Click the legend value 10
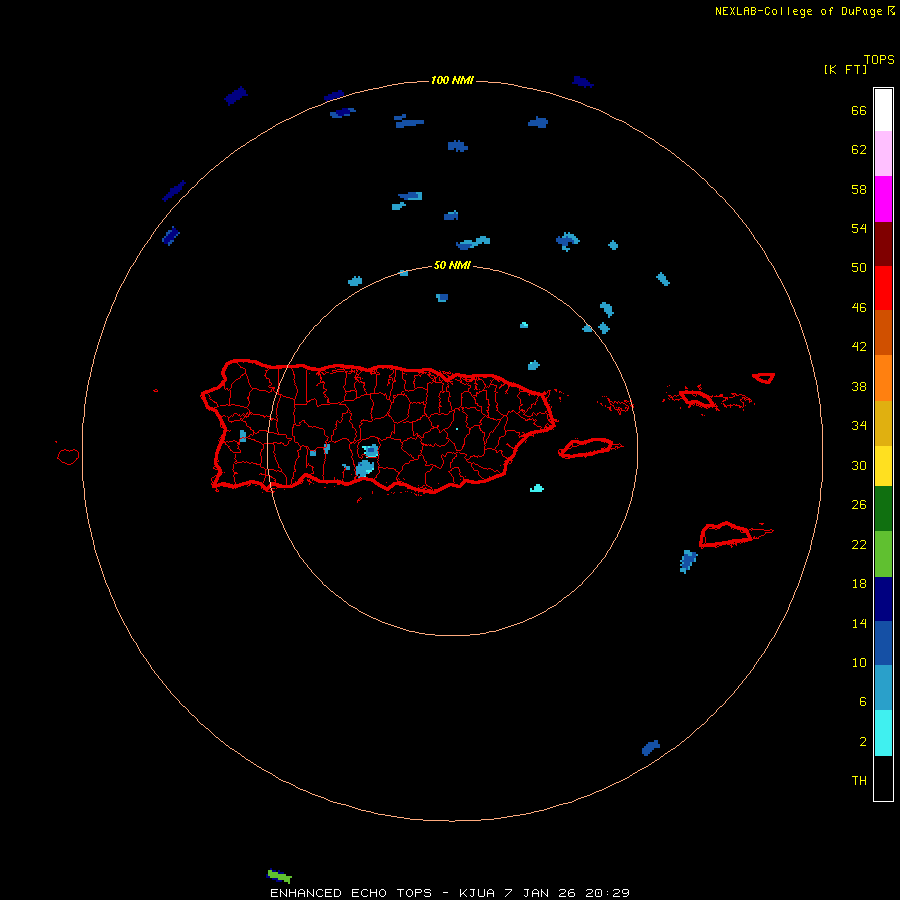 [x=859, y=663]
